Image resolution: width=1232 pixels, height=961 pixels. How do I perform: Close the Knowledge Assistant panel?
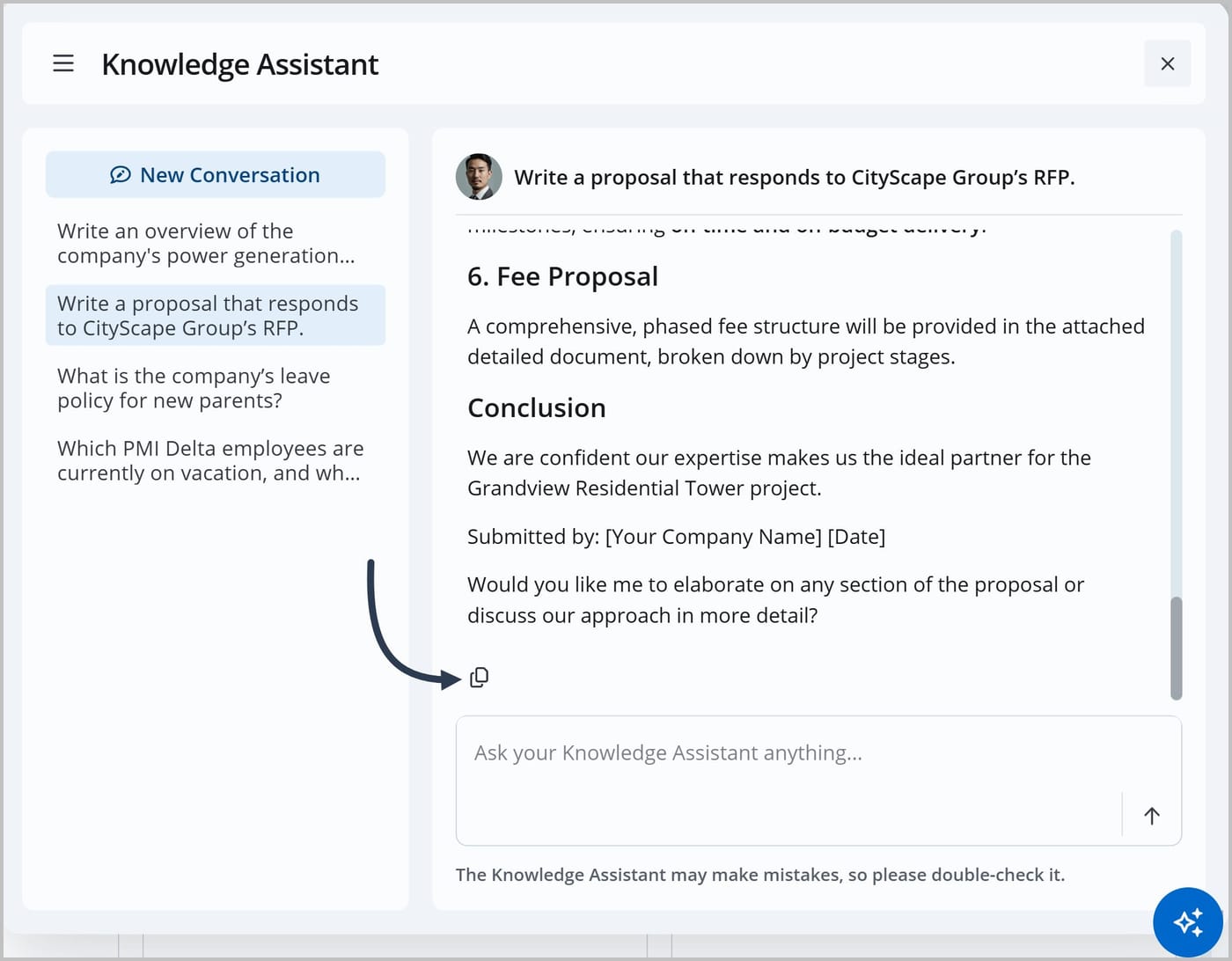pyautogui.click(x=1167, y=63)
